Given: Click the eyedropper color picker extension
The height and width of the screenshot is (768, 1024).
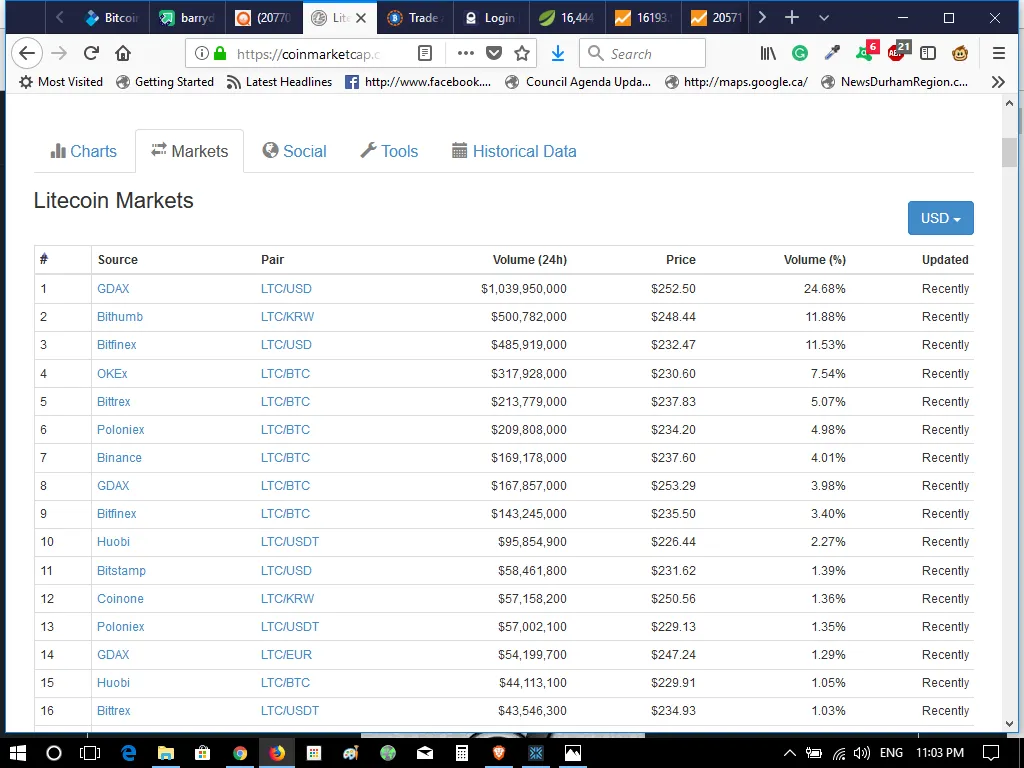Looking at the screenshot, I should (x=832, y=53).
